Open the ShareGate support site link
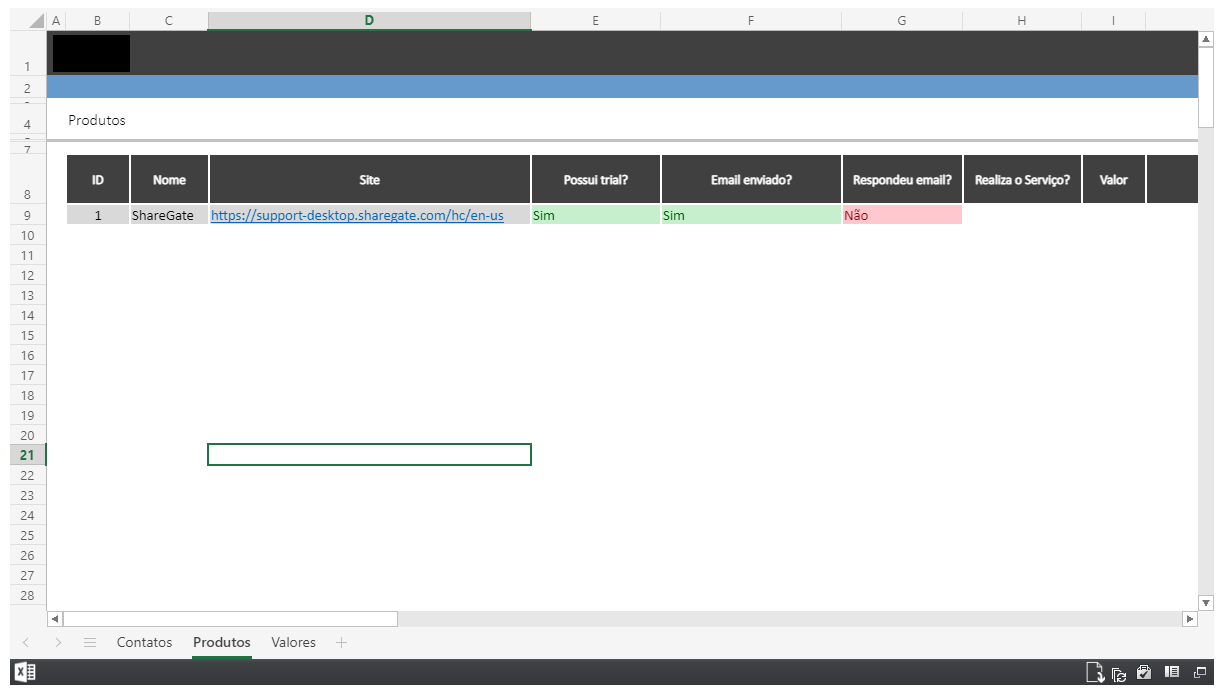The height and width of the screenshot is (692, 1226). (357, 215)
